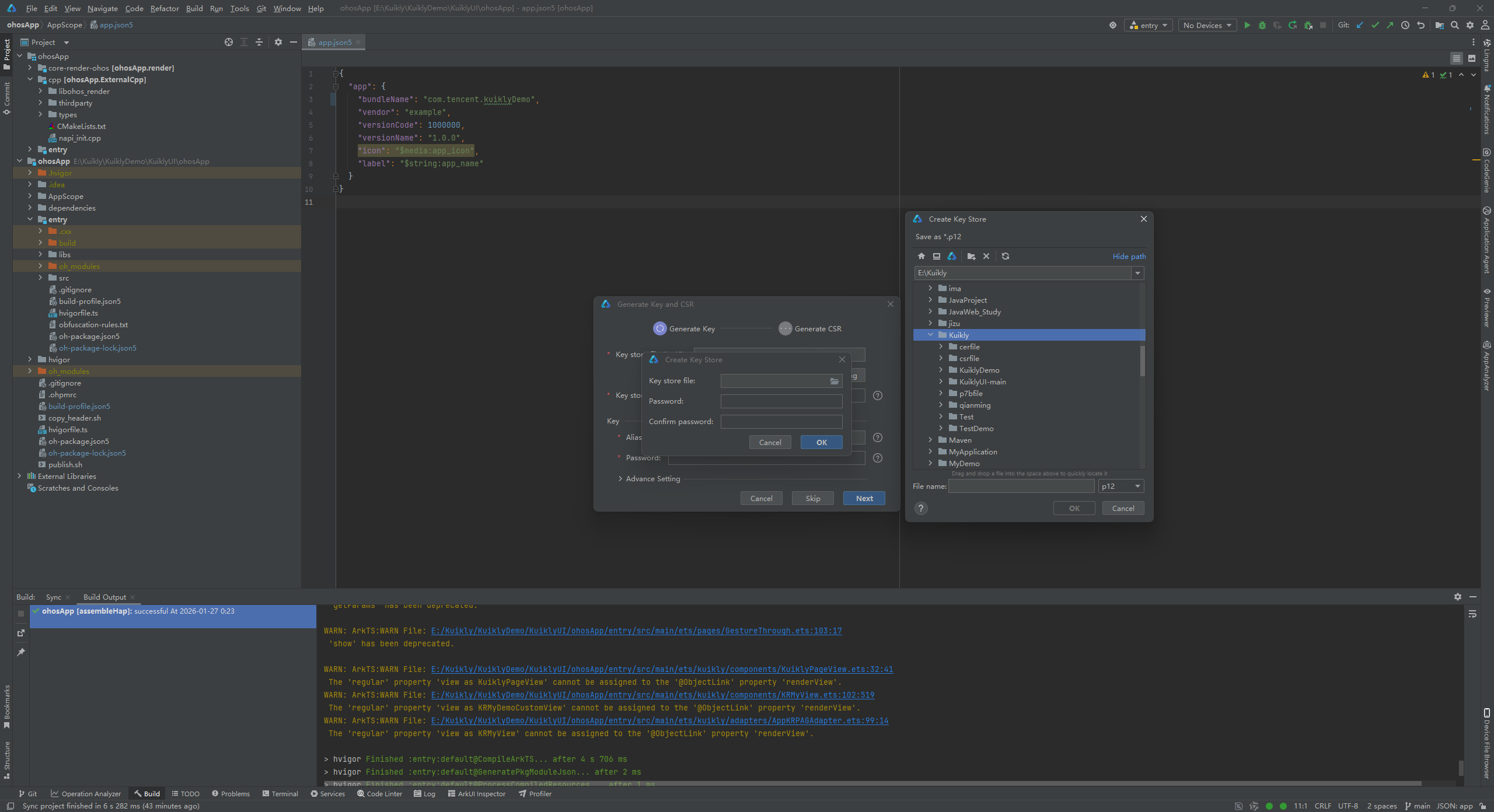Click the home directory icon in file chooser
The width and height of the screenshot is (1494, 812).
point(921,256)
